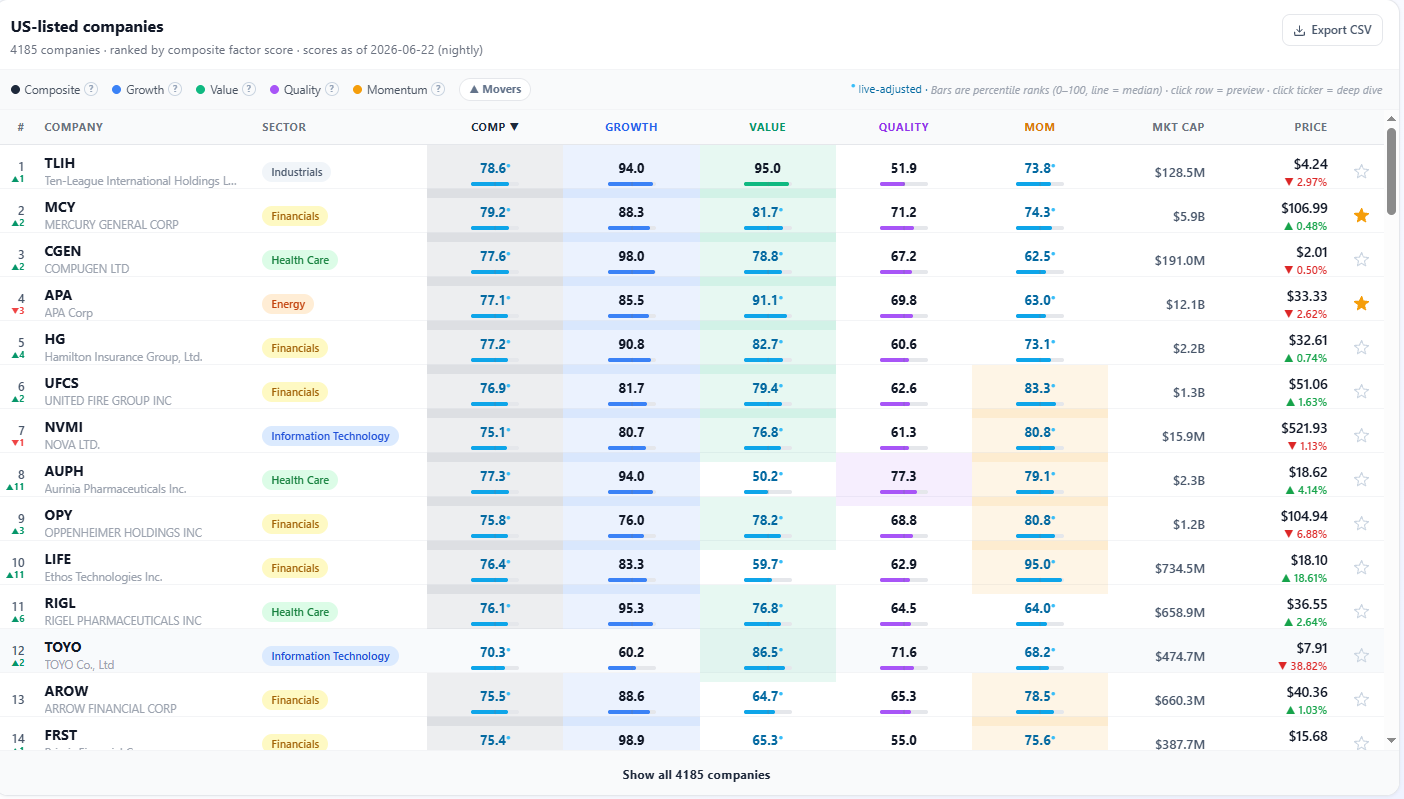Star the AROW row
The image size is (1404, 799).
pyautogui.click(x=1361, y=699)
